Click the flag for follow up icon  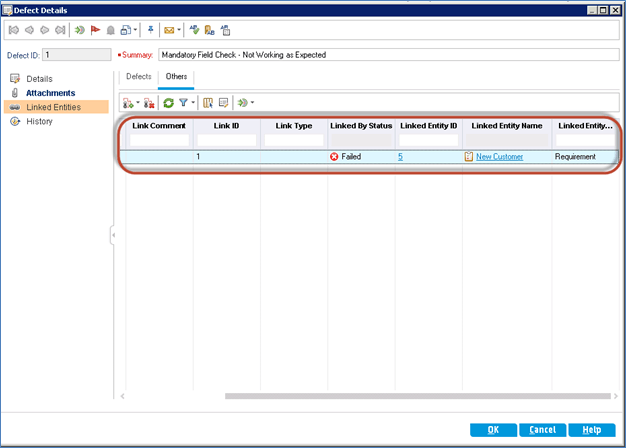pyautogui.click(x=95, y=31)
